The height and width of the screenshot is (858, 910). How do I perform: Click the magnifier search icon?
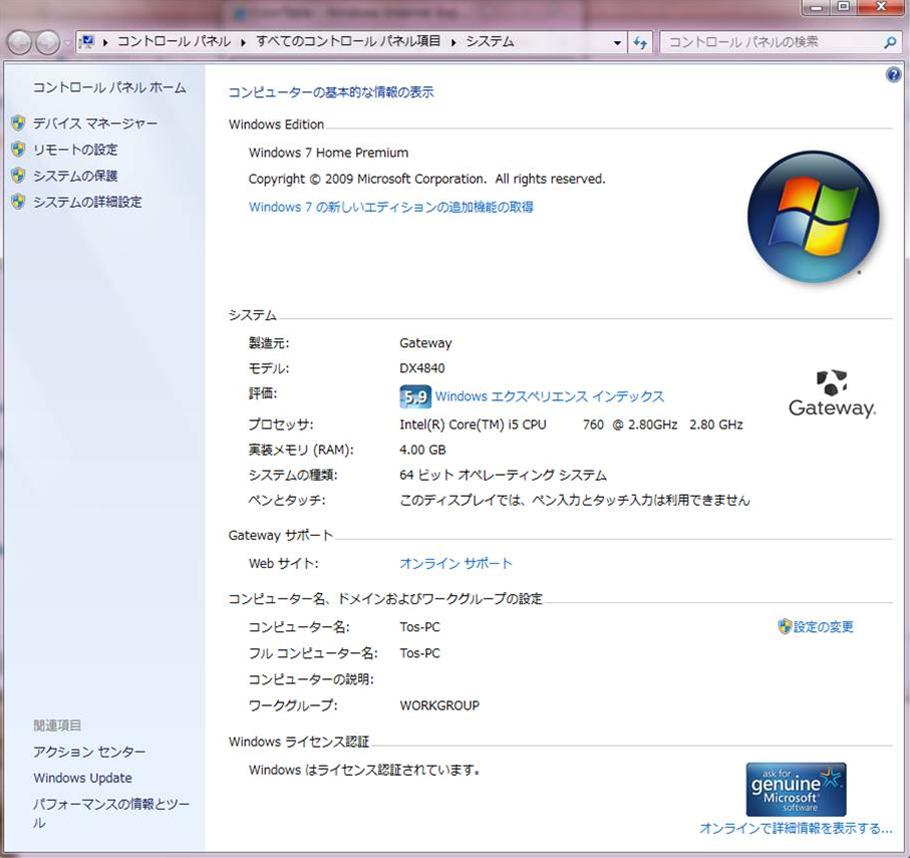(x=890, y=42)
